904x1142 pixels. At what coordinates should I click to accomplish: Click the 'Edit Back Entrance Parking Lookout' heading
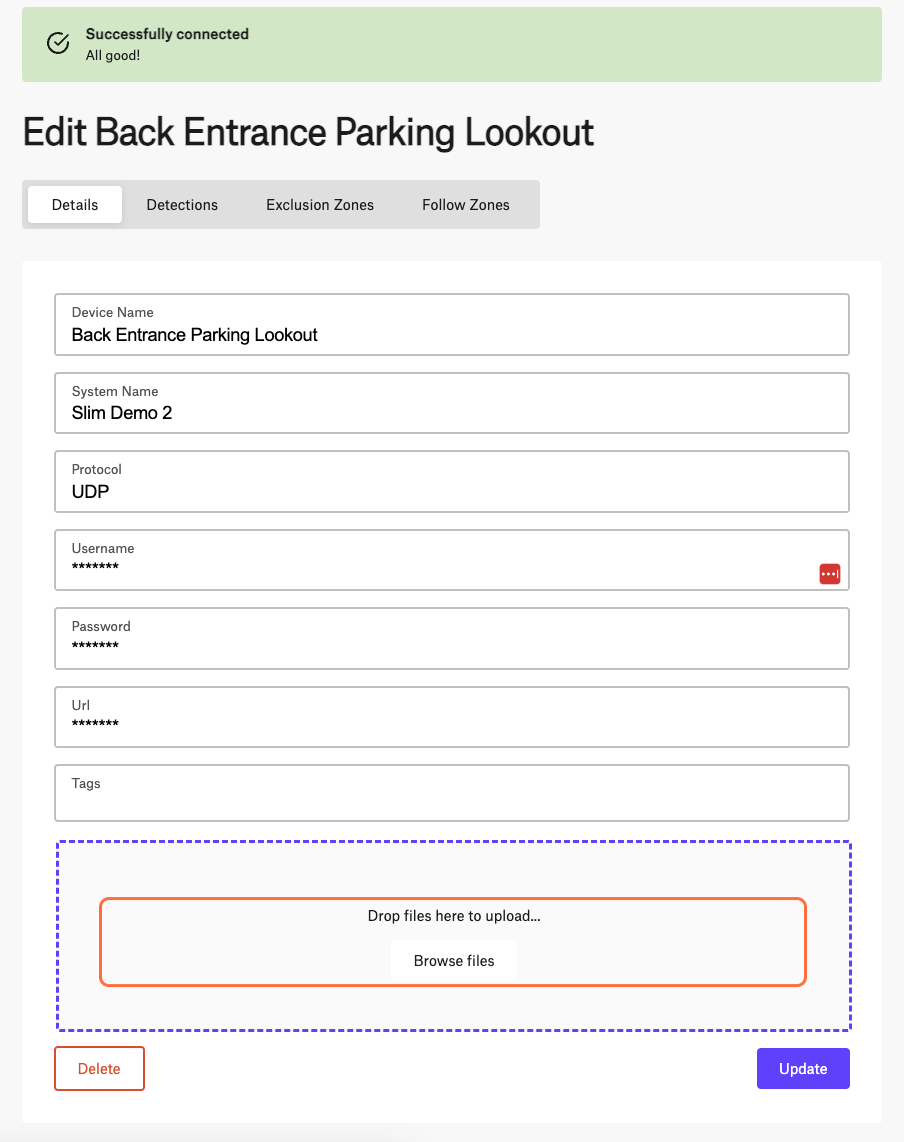[308, 133]
